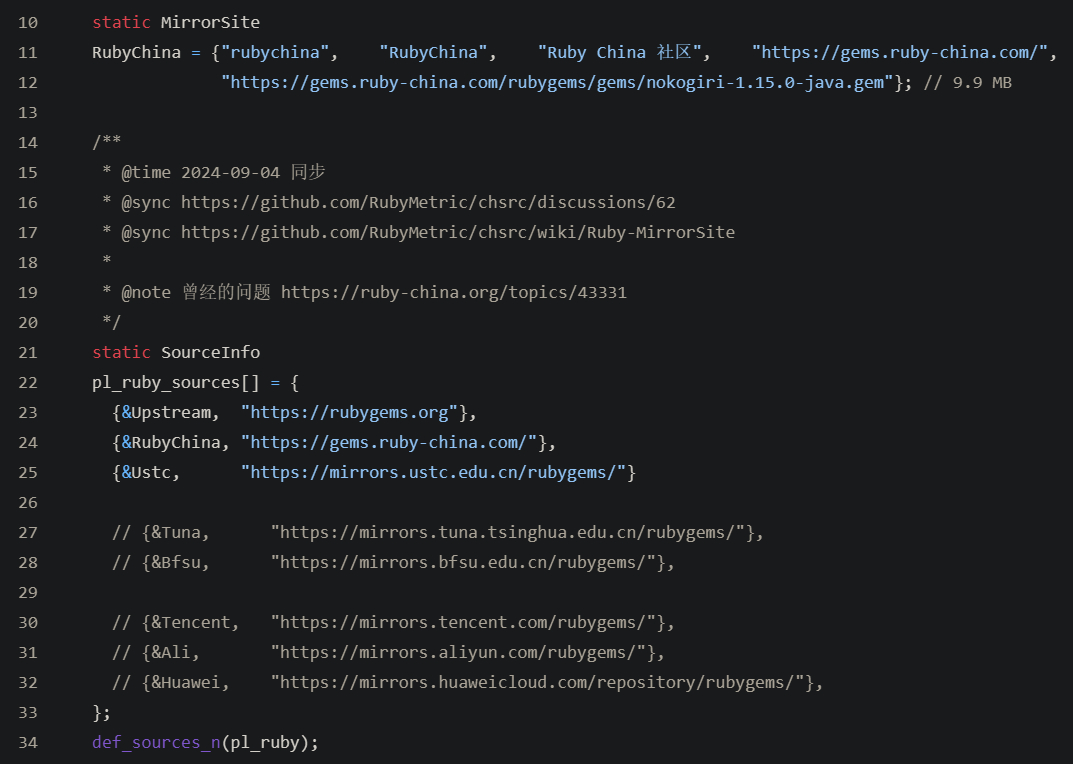Screen dimensions: 1073x764
Task: Click the static keyword on line 21
Action: coord(121,353)
